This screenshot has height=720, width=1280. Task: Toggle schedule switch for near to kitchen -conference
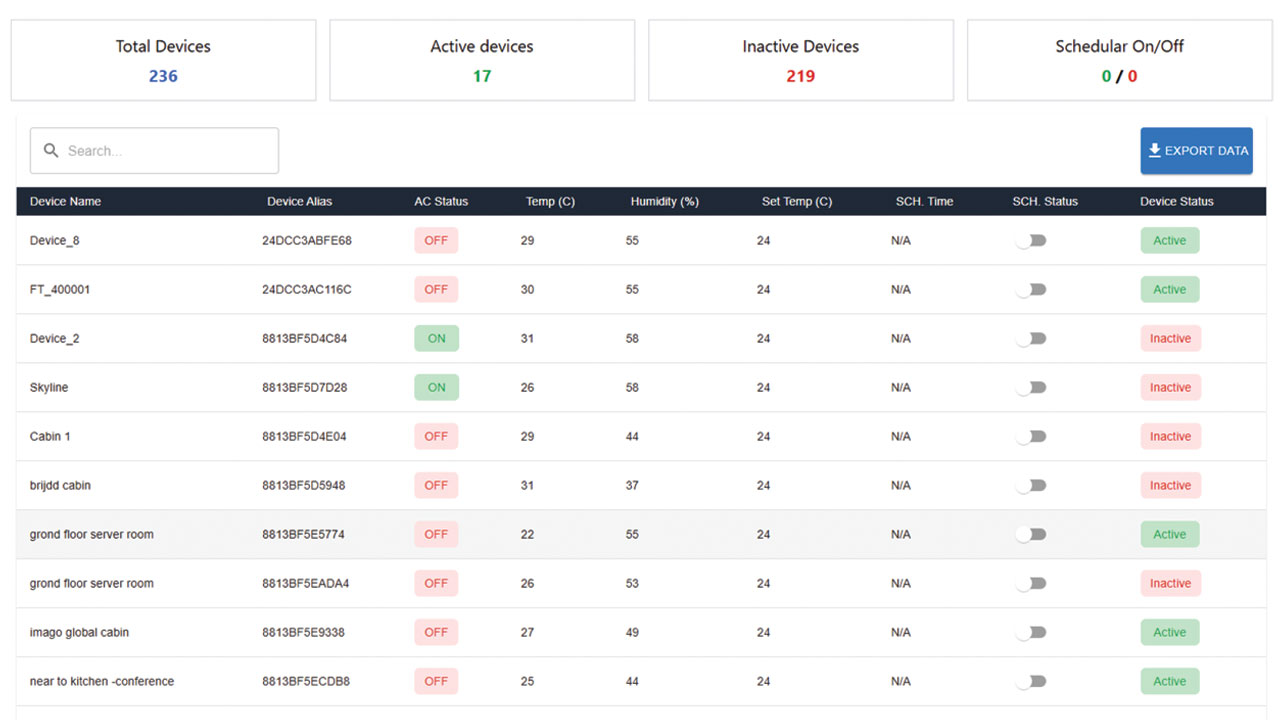[x=1031, y=682]
